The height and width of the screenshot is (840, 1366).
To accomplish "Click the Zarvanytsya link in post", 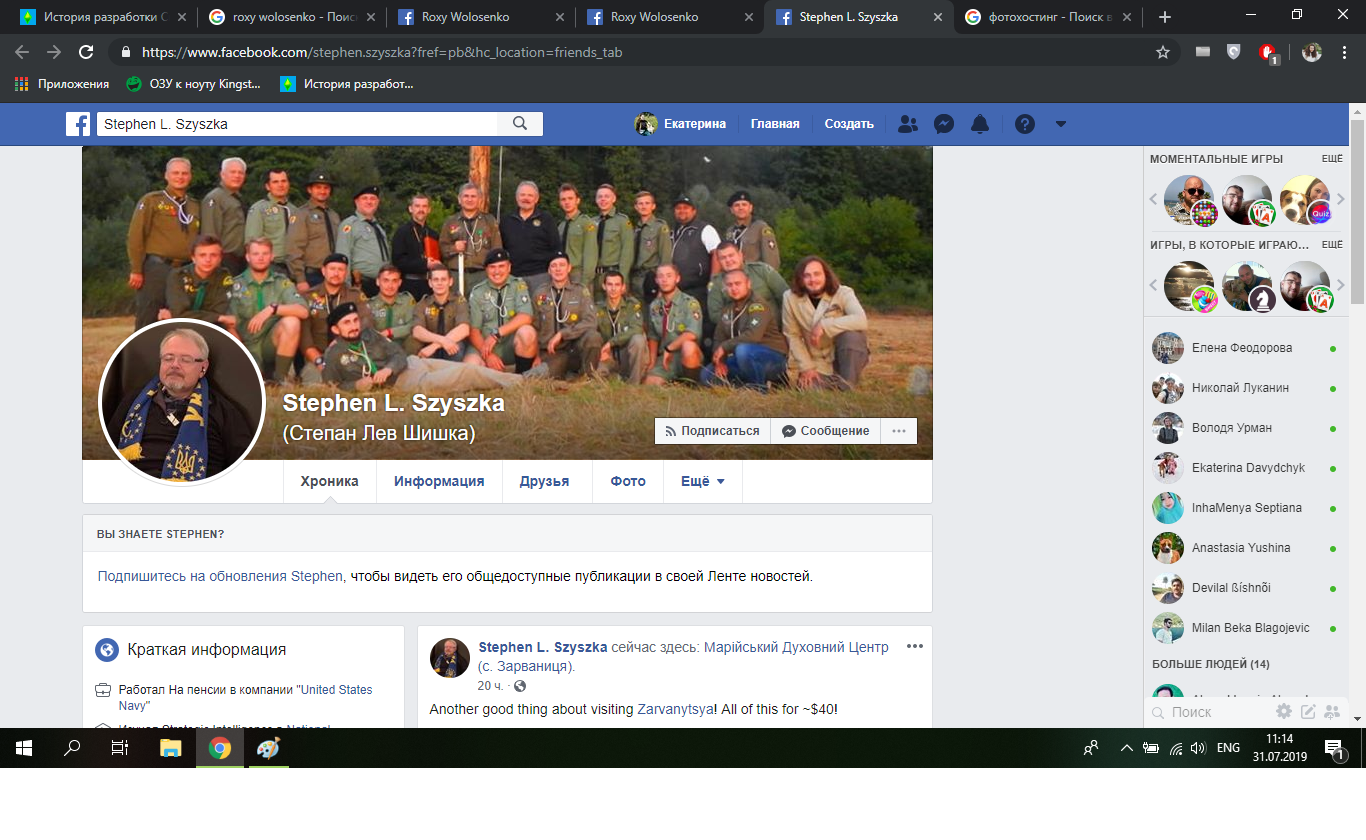I will coord(675,709).
